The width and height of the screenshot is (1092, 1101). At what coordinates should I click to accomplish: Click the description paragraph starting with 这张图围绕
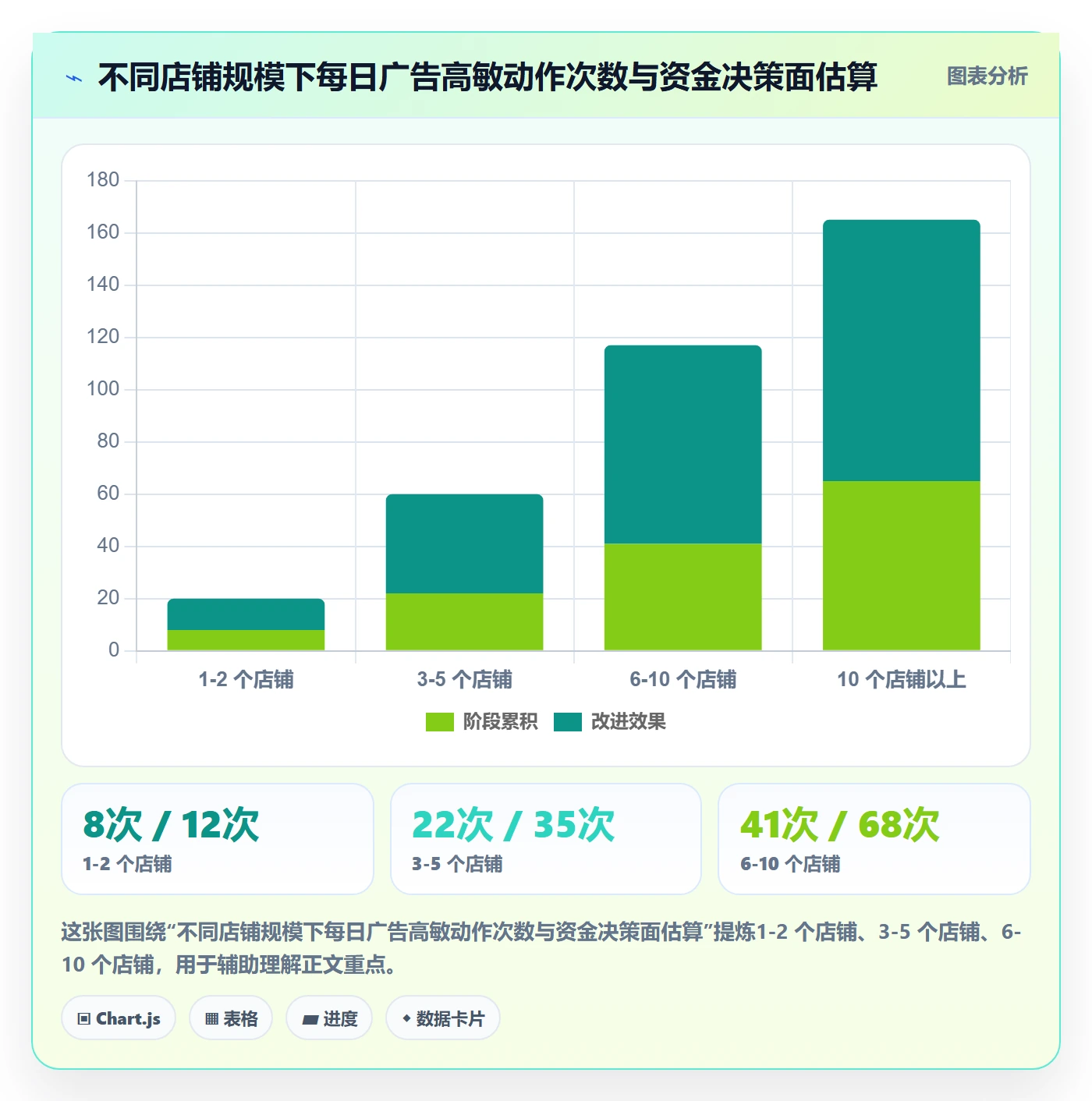pos(541,948)
